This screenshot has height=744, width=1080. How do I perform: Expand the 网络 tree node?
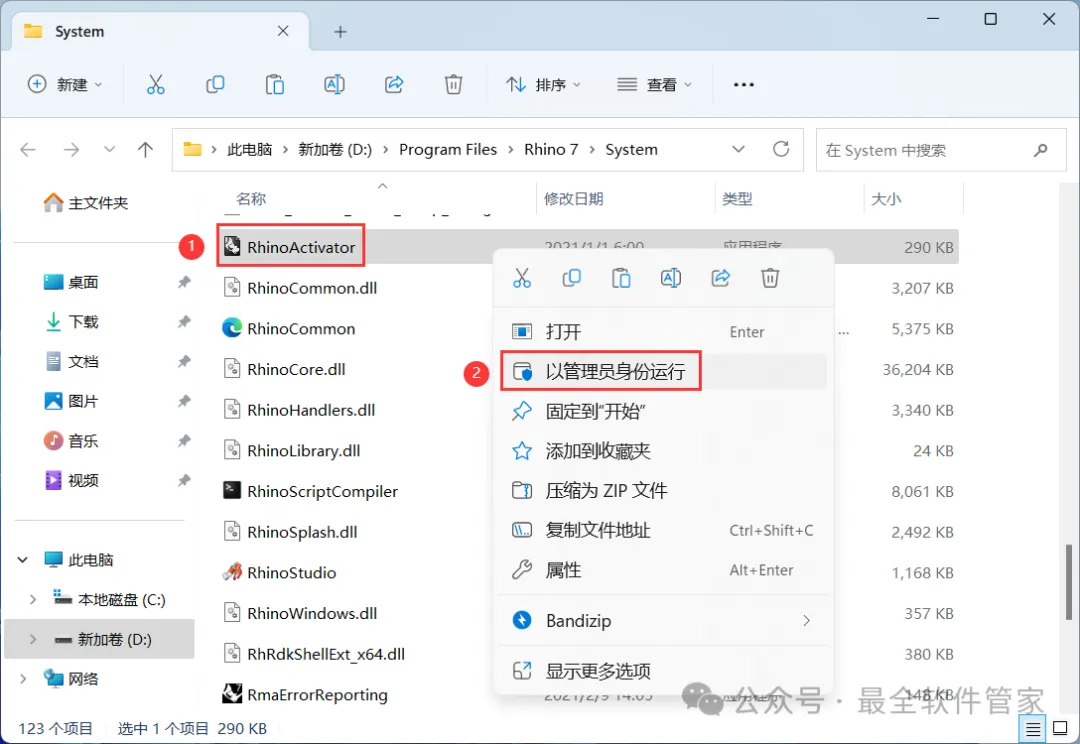pos(23,679)
